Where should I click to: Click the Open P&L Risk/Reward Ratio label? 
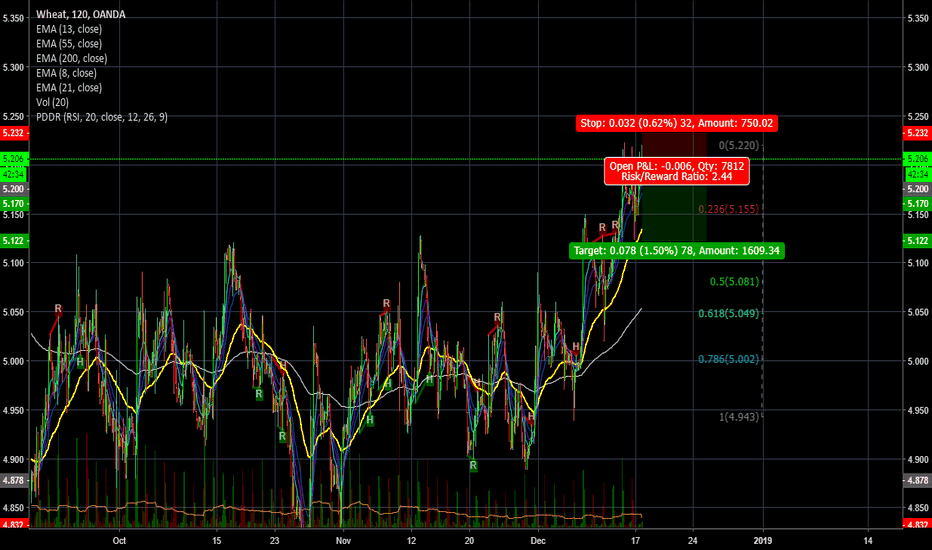tap(676, 171)
